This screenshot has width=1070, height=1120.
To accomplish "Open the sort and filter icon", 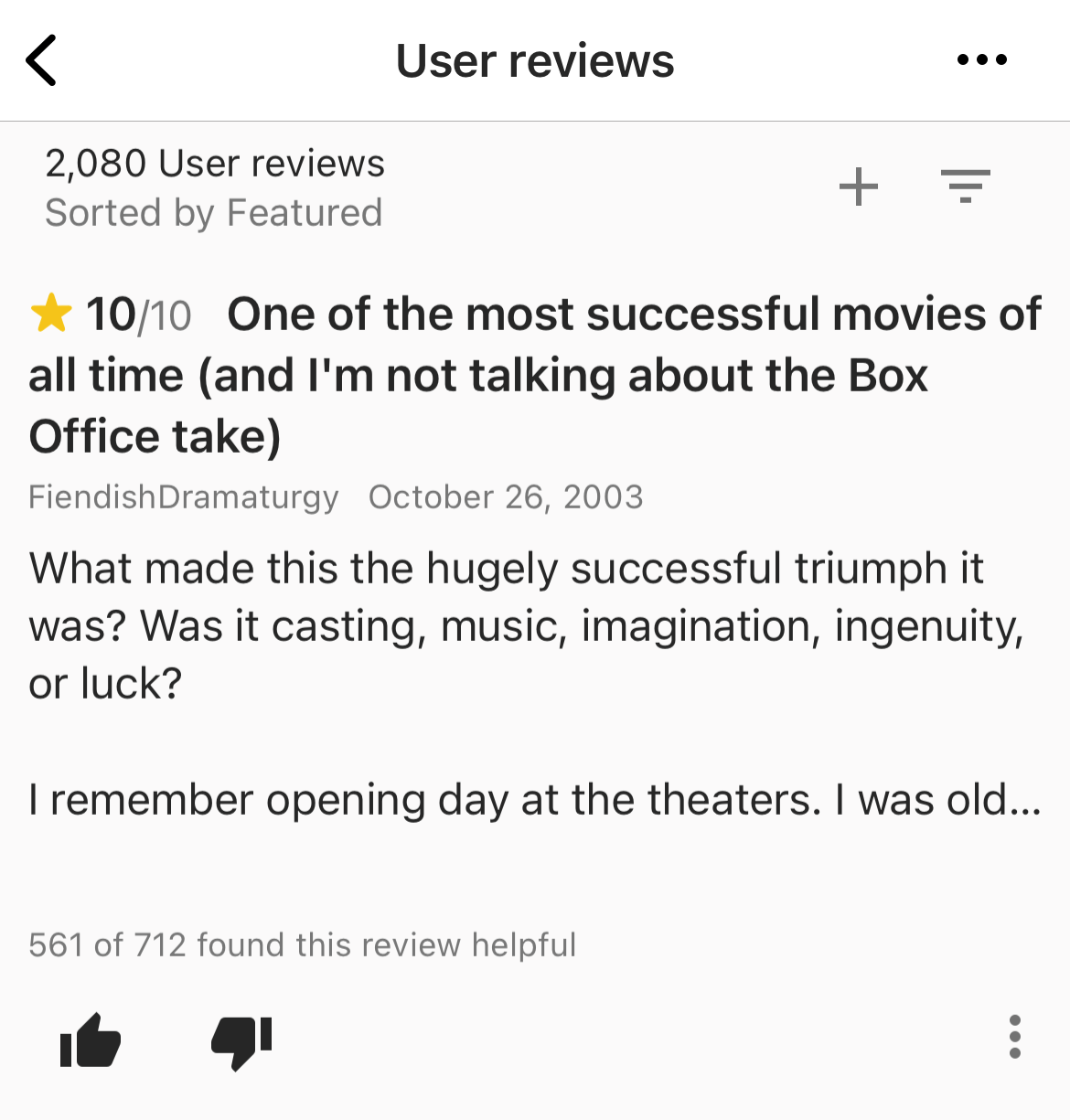I will tap(965, 187).
